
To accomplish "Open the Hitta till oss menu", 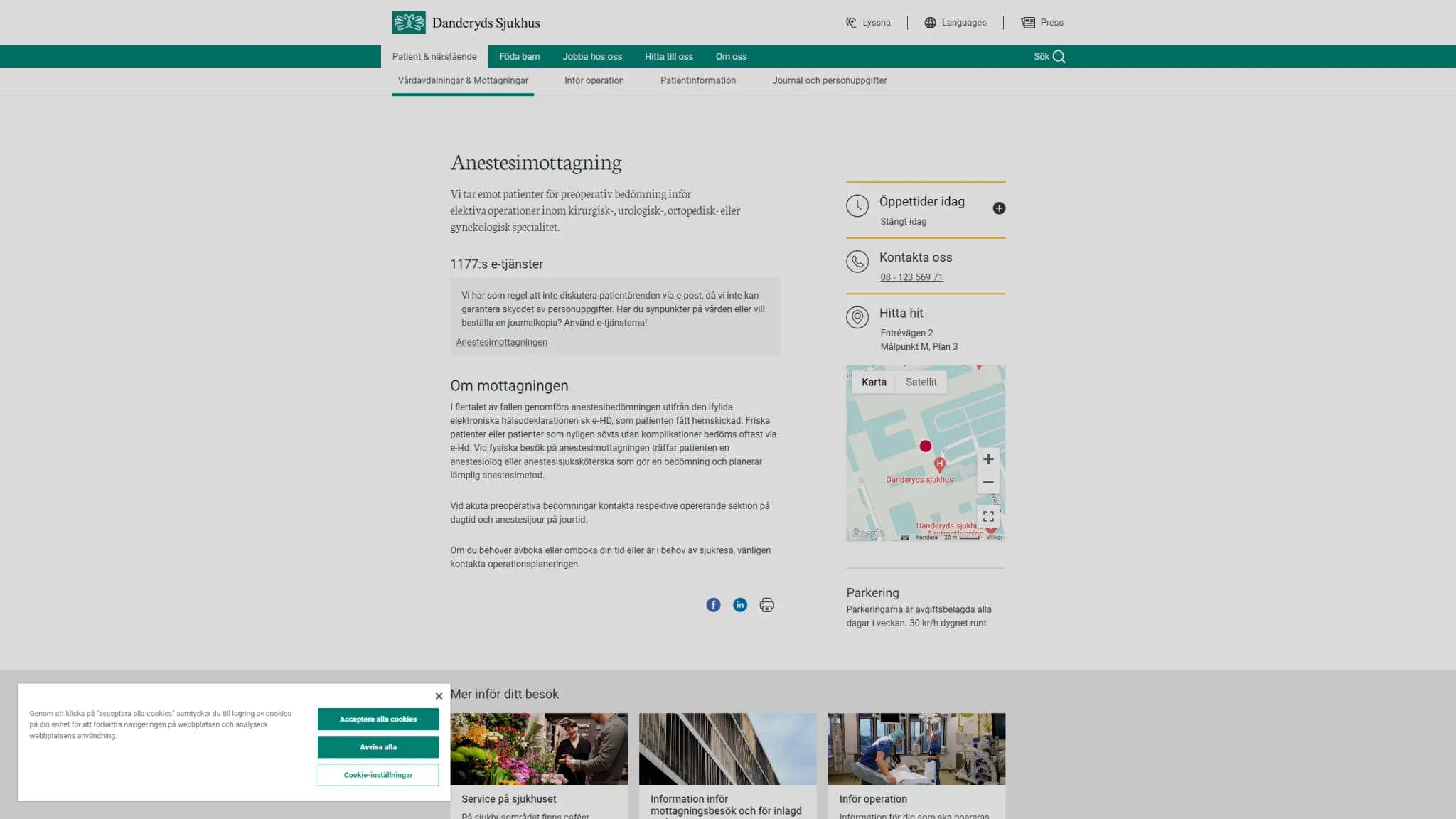I will point(669,57).
